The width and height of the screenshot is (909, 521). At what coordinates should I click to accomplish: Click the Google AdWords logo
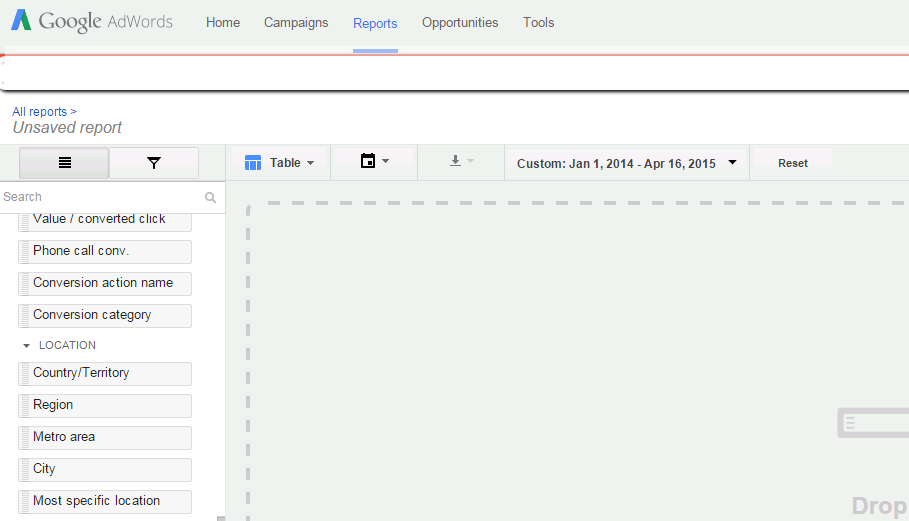[92, 22]
